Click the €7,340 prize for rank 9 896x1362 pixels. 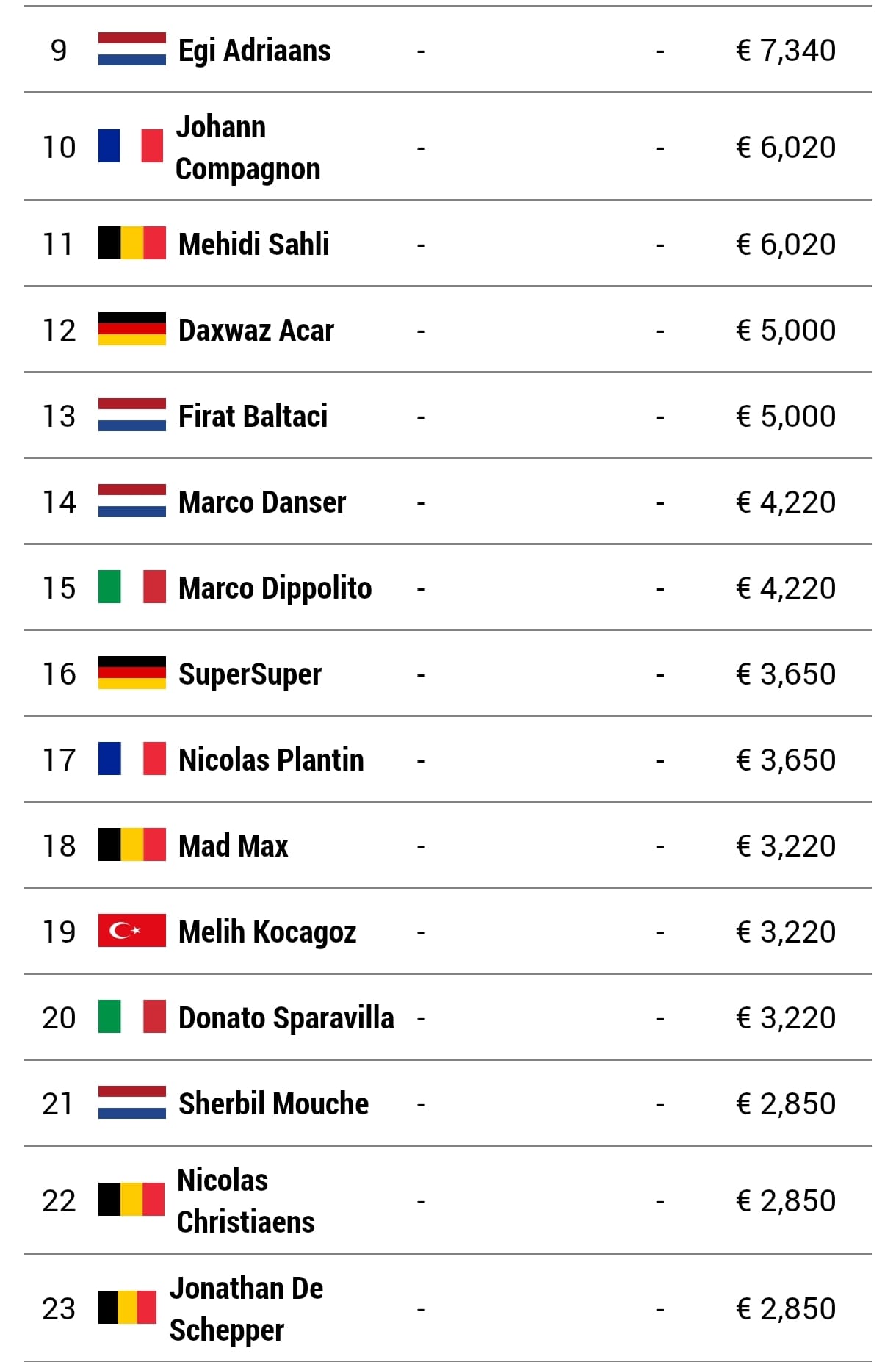[x=786, y=51]
